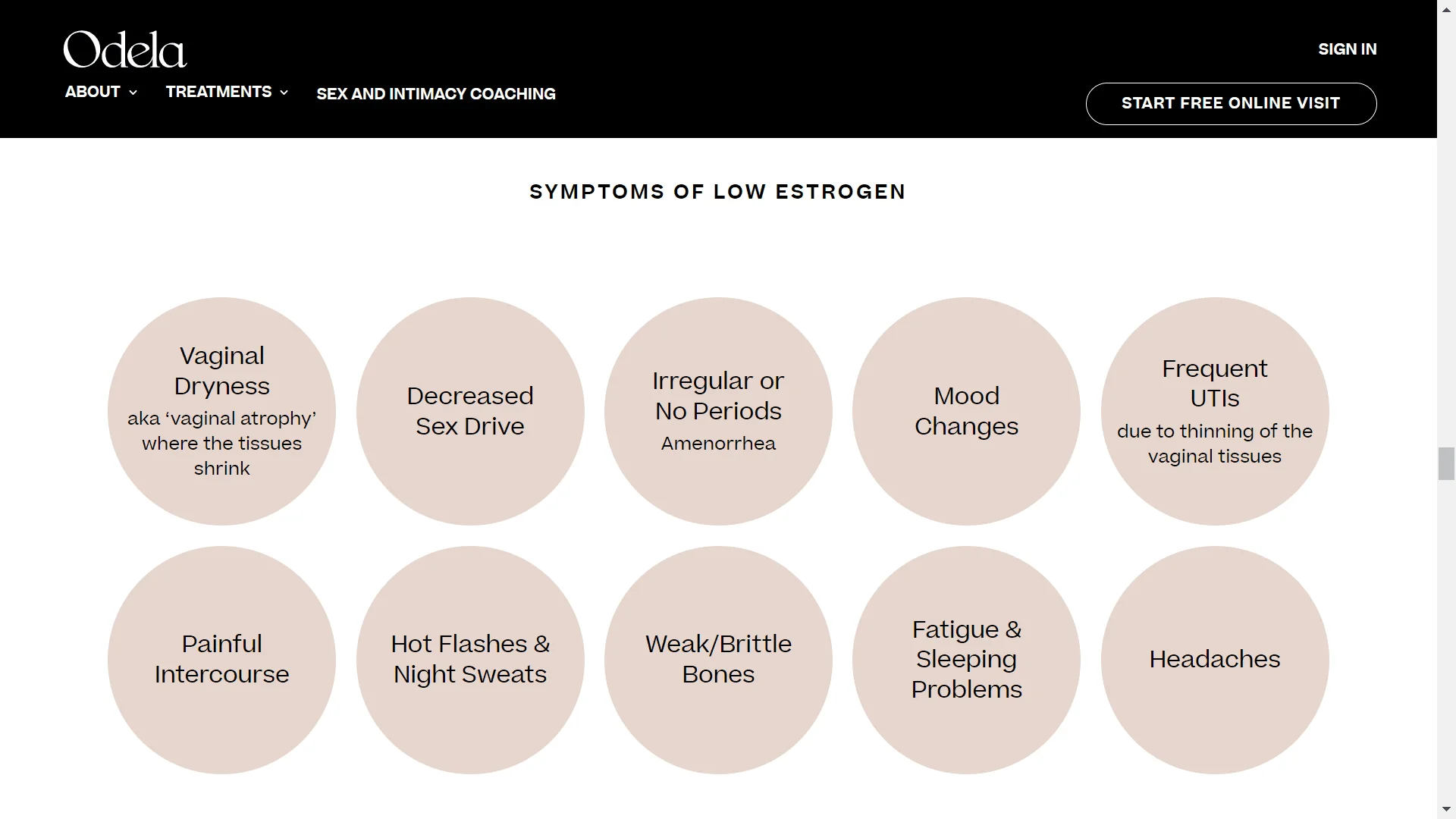Select the Irregular or No Periods circle
1456x819 pixels.
(x=718, y=411)
